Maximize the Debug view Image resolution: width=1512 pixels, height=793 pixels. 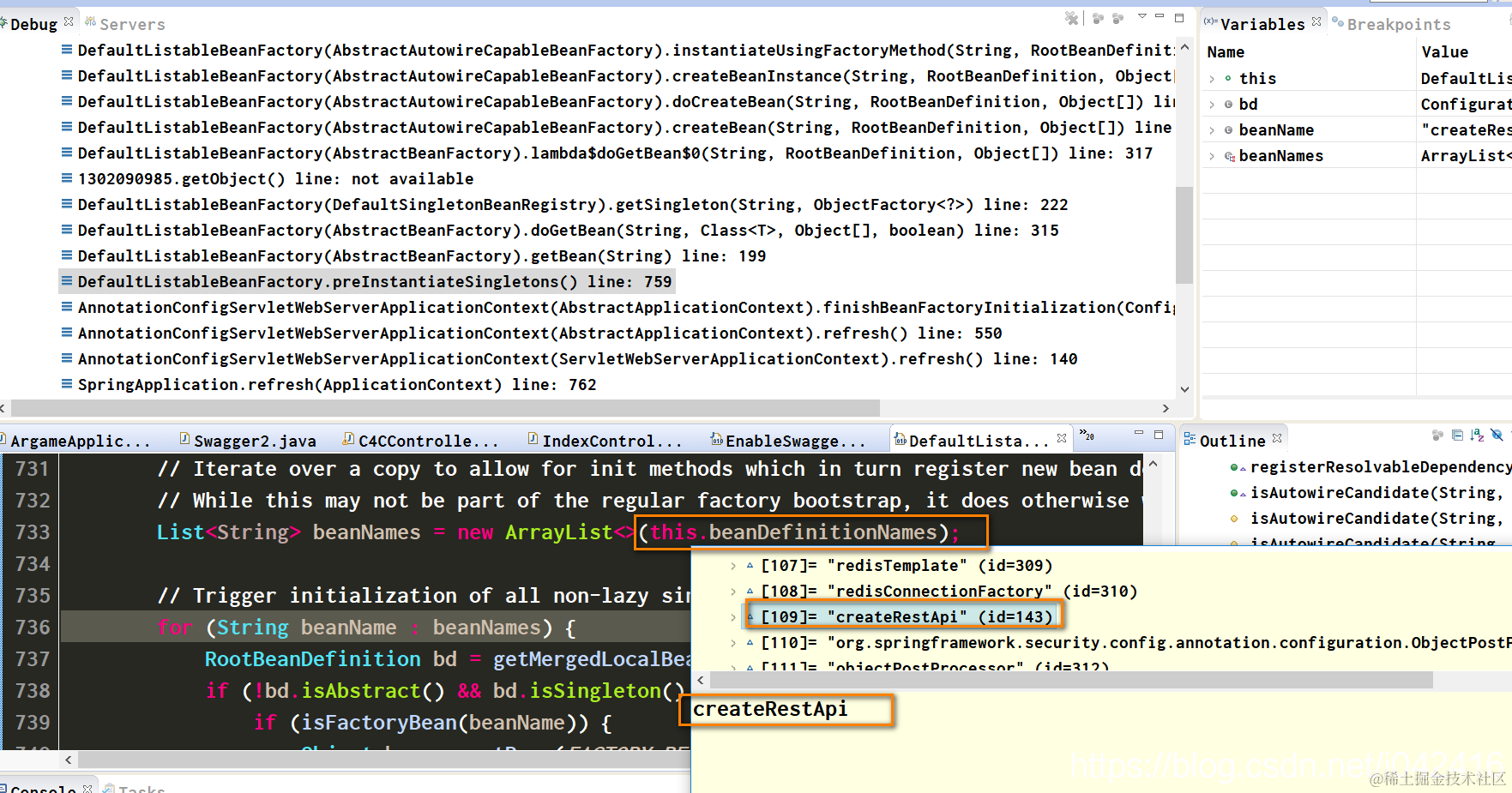point(1179,17)
